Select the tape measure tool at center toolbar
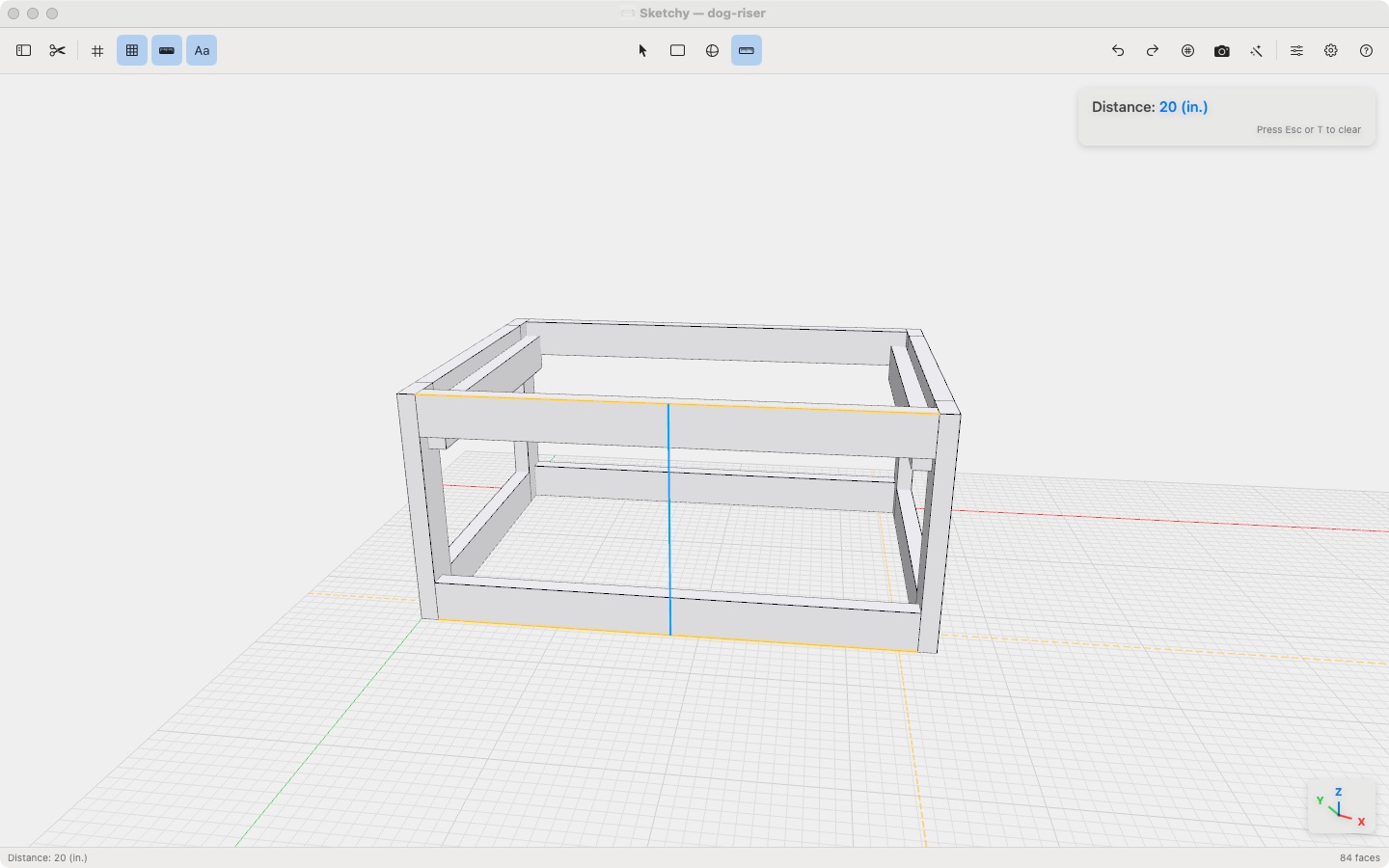The height and width of the screenshot is (868, 1389). coord(747,51)
